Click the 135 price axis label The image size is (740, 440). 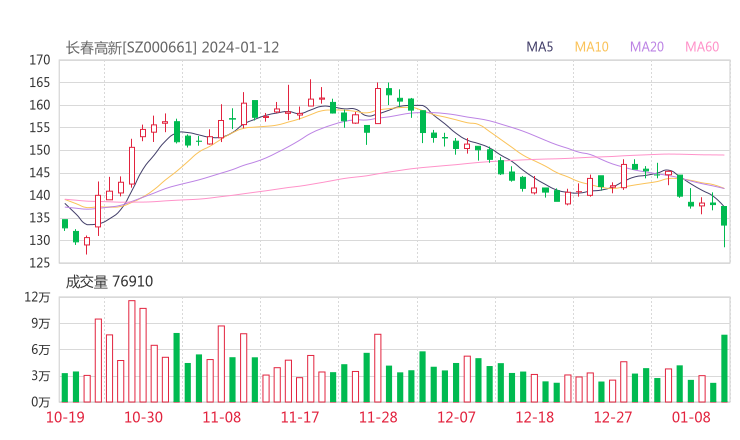[x=40, y=218]
